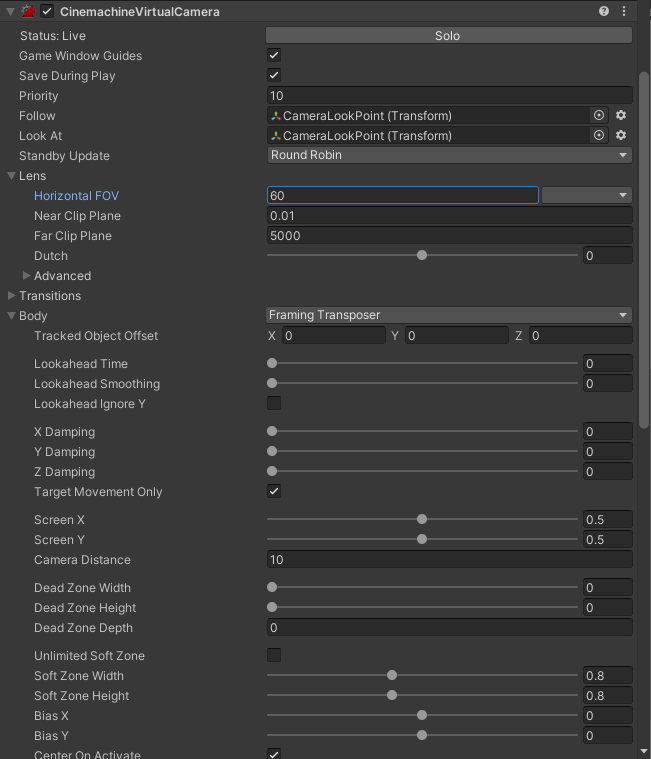Screen dimensions: 651x759
Task: Click the Solo button
Action: coord(449,35)
